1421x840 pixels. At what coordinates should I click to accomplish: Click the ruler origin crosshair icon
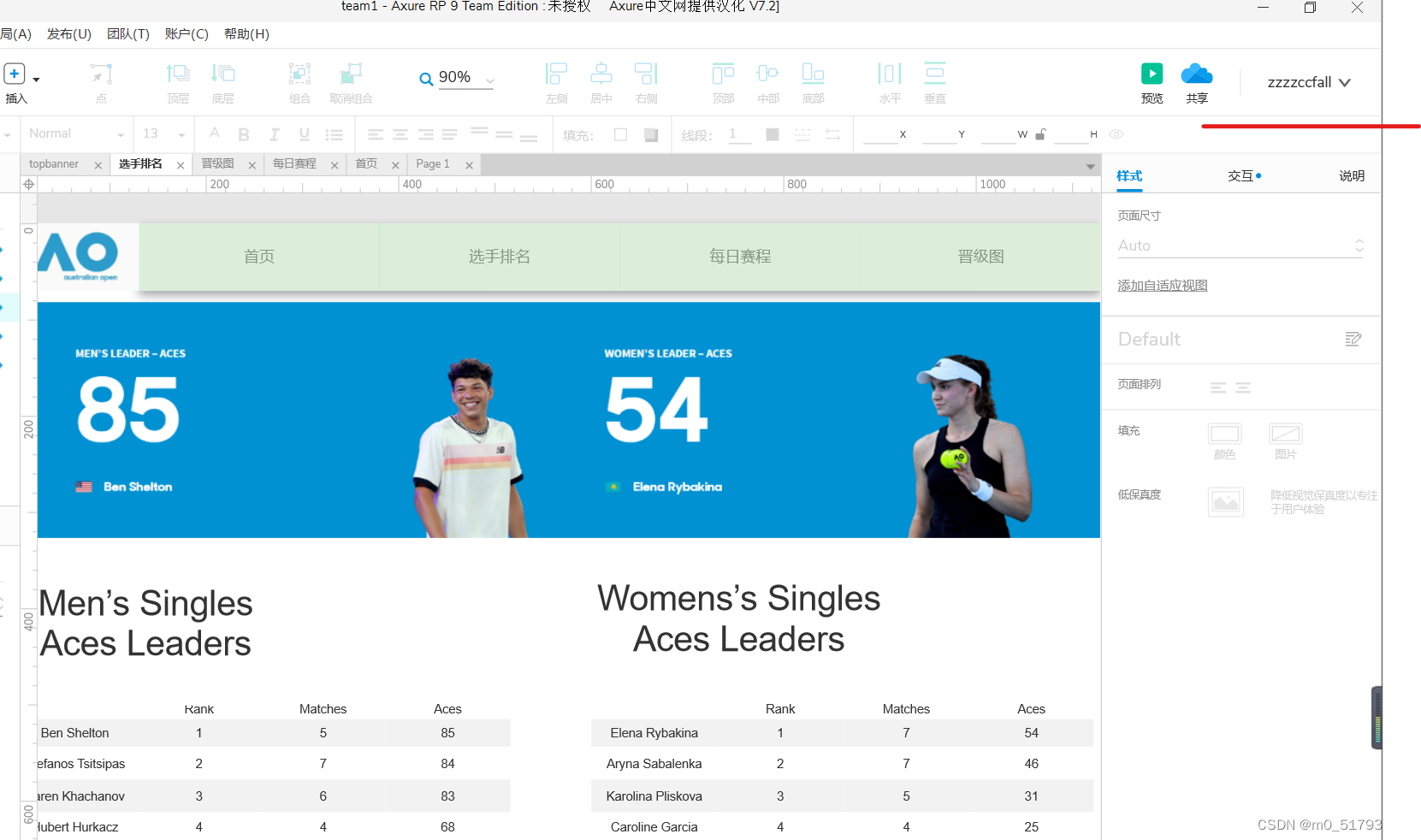tap(29, 184)
